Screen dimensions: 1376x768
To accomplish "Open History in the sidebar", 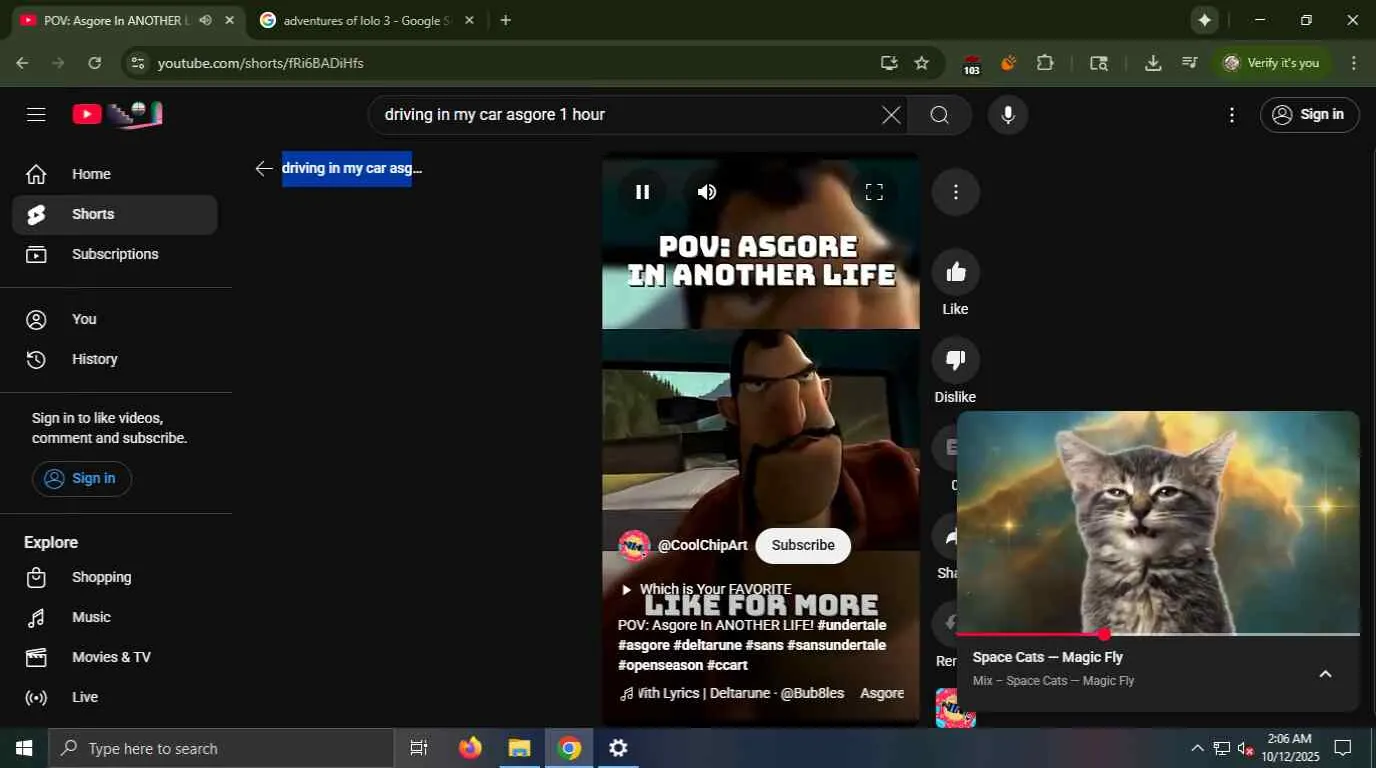I will (x=114, y=359).
